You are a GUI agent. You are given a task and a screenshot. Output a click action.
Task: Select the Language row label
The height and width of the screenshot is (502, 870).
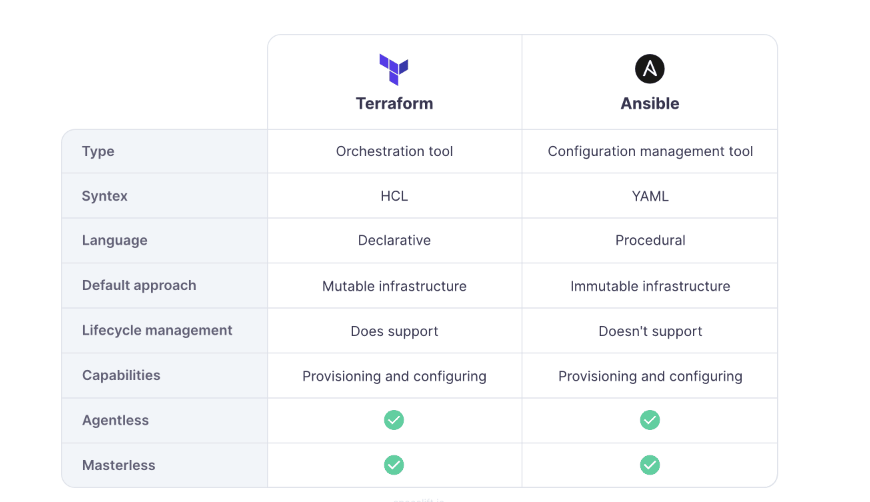point(115,240)
